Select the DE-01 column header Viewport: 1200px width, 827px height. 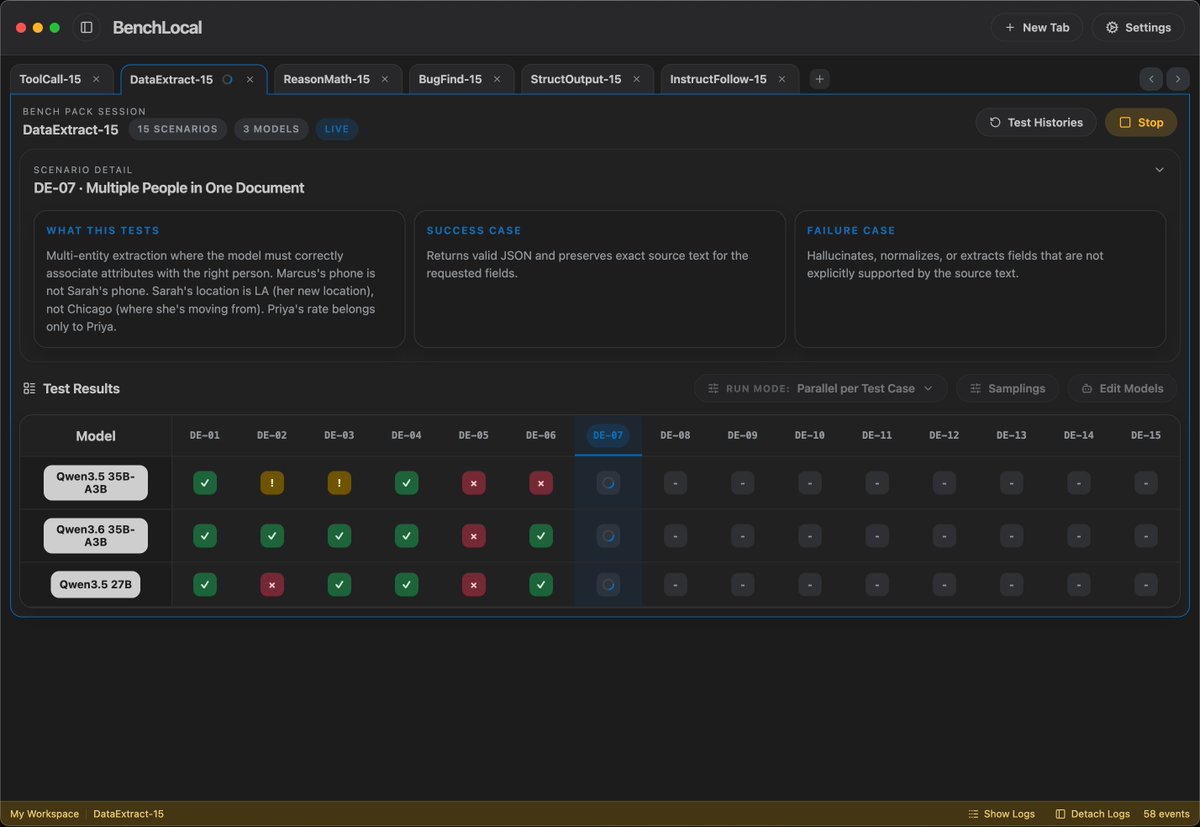[x=205, y=435]
